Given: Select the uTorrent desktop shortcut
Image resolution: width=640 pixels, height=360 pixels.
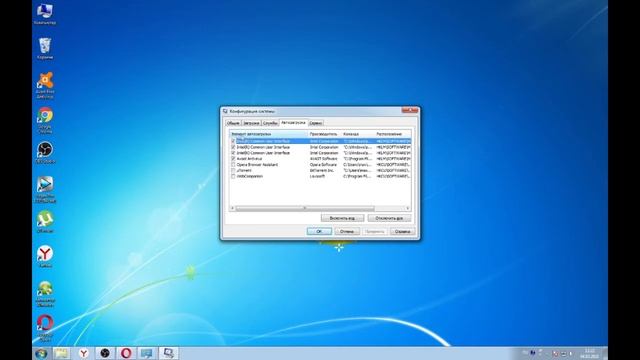Looking at the screenshot, I should tap(45, 221).
